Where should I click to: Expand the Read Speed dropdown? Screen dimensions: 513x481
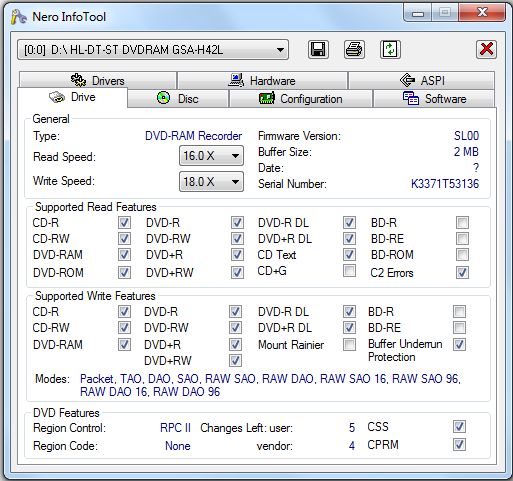pyautogui.click(x=211, y=156)
